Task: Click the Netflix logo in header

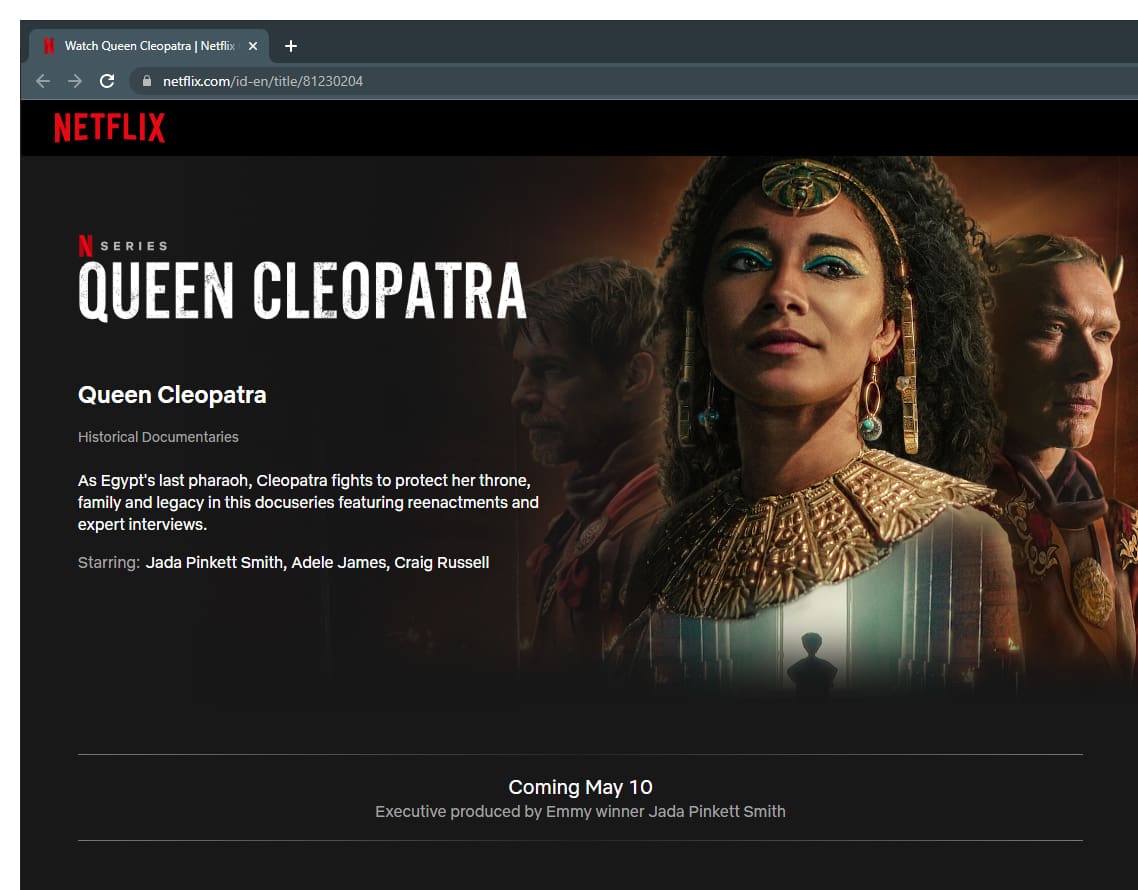Action: 110,127
